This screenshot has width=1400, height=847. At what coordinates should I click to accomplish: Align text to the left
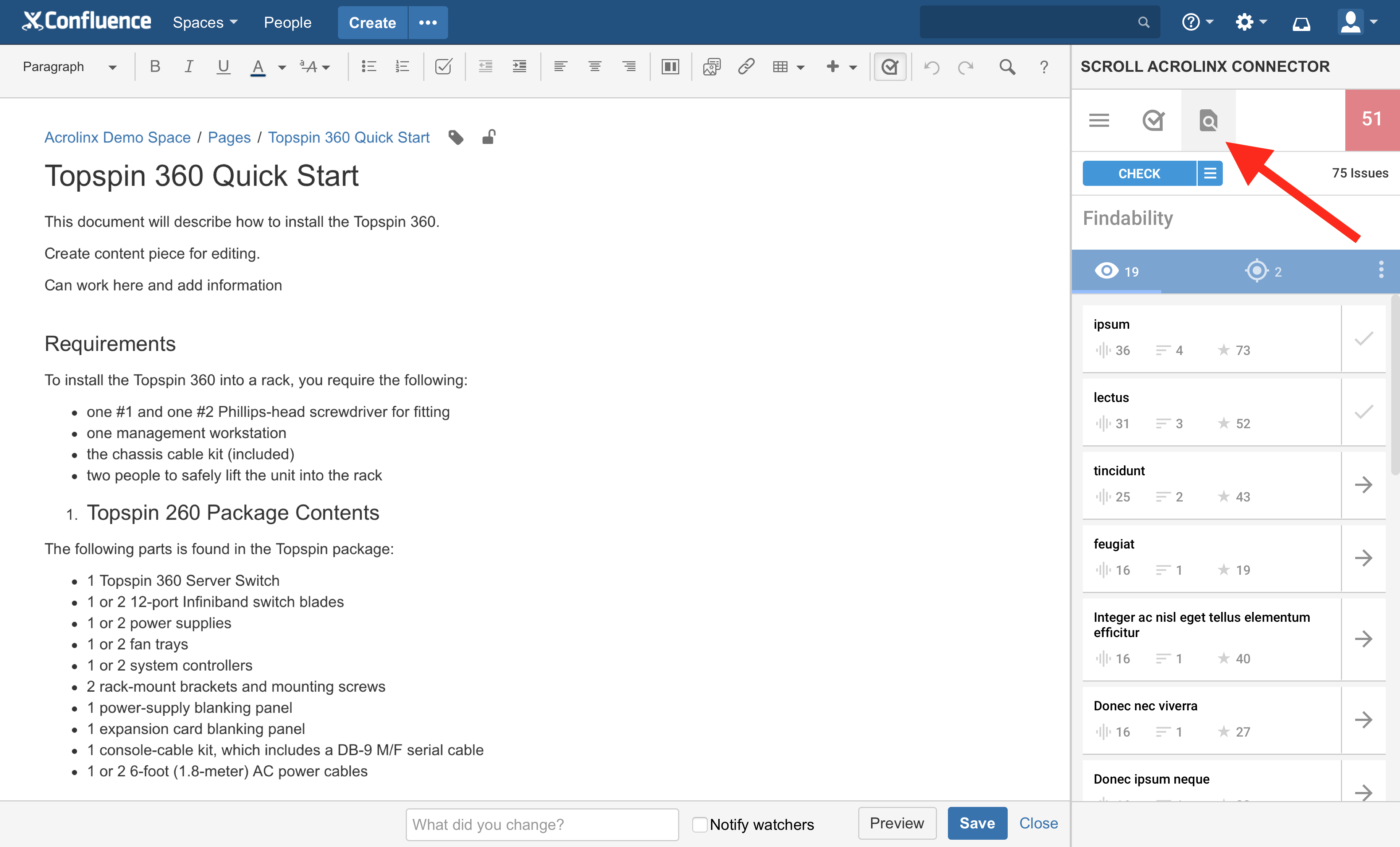click(x=560, y=66)
